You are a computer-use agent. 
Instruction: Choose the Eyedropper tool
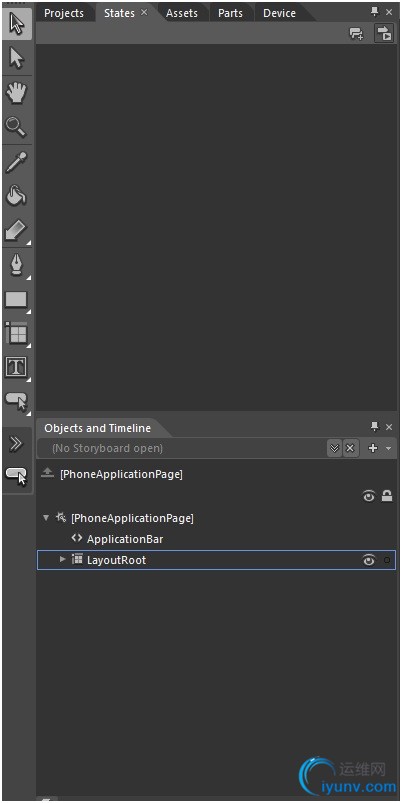coord(16,162)
